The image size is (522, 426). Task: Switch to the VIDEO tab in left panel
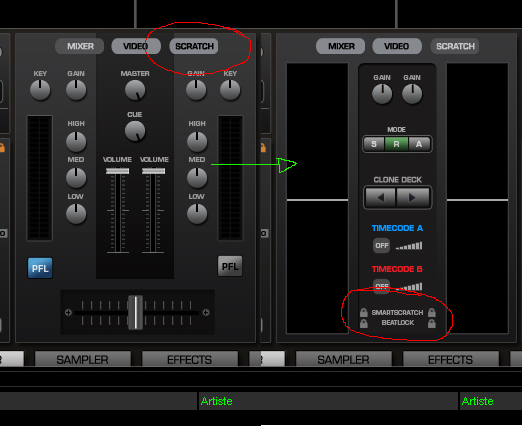[136, 46]
